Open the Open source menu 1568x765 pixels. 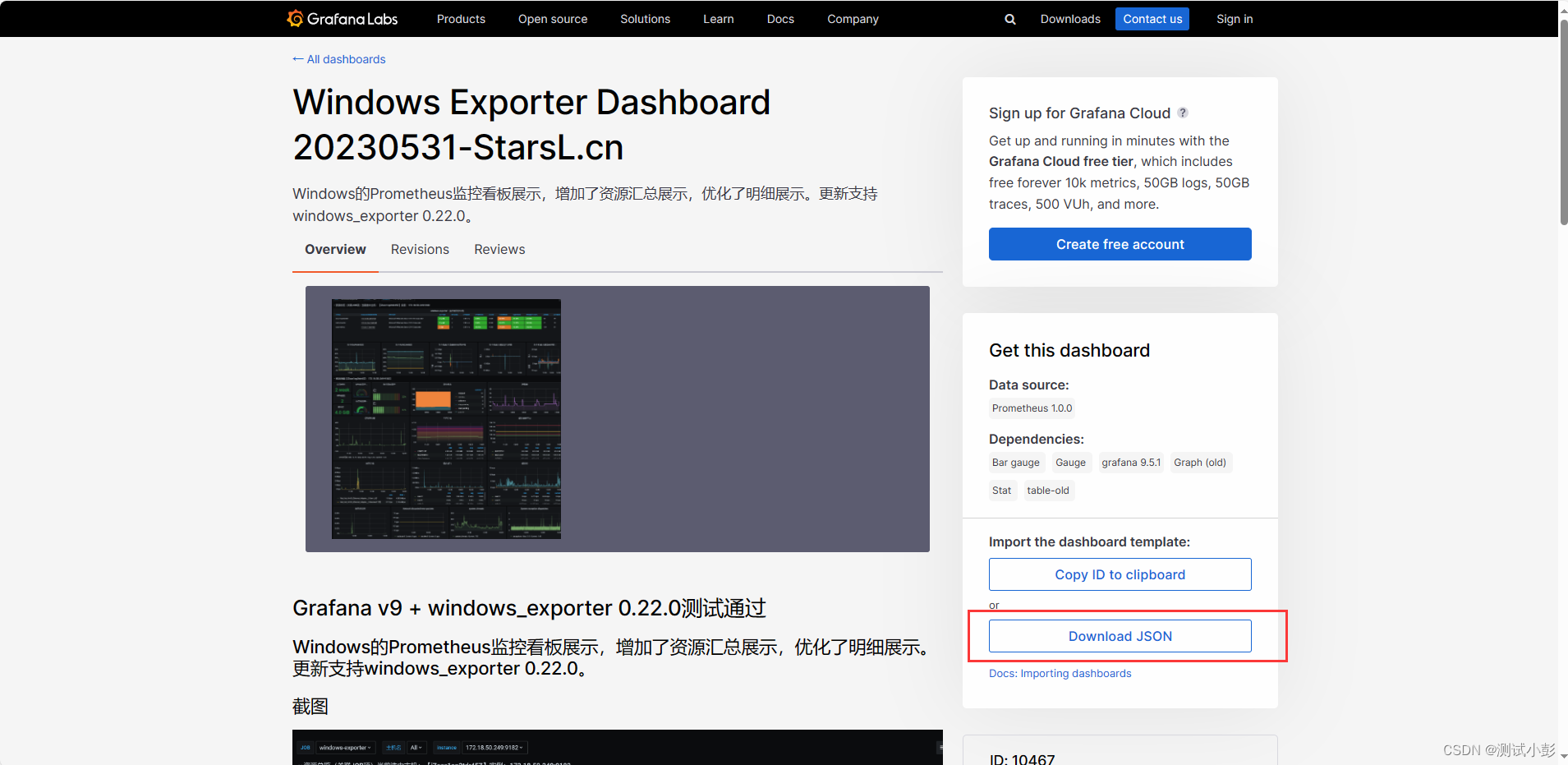553,19
